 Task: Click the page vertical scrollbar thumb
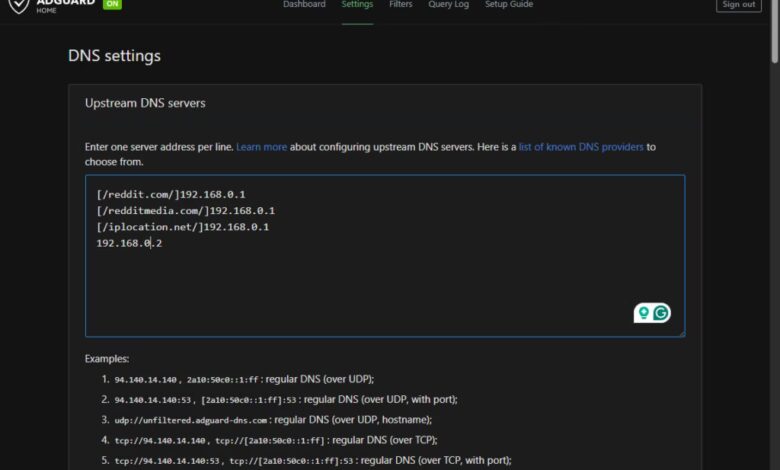point(775,31)
